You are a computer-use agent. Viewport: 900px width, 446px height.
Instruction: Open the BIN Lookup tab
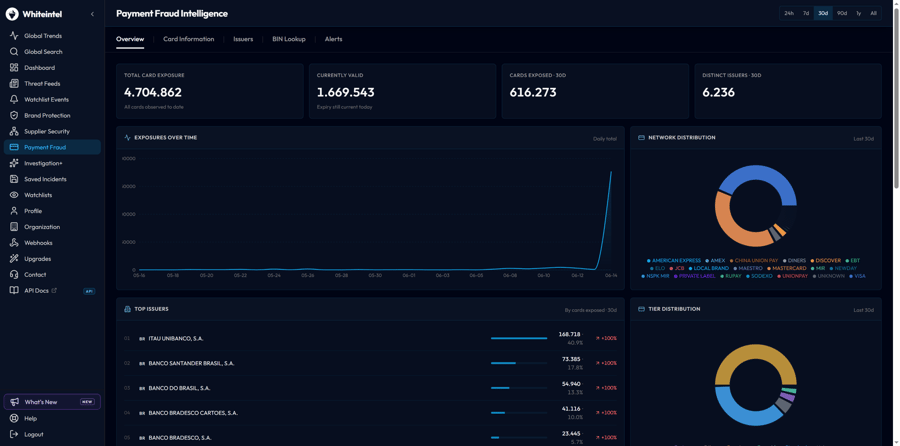(289, 39)
